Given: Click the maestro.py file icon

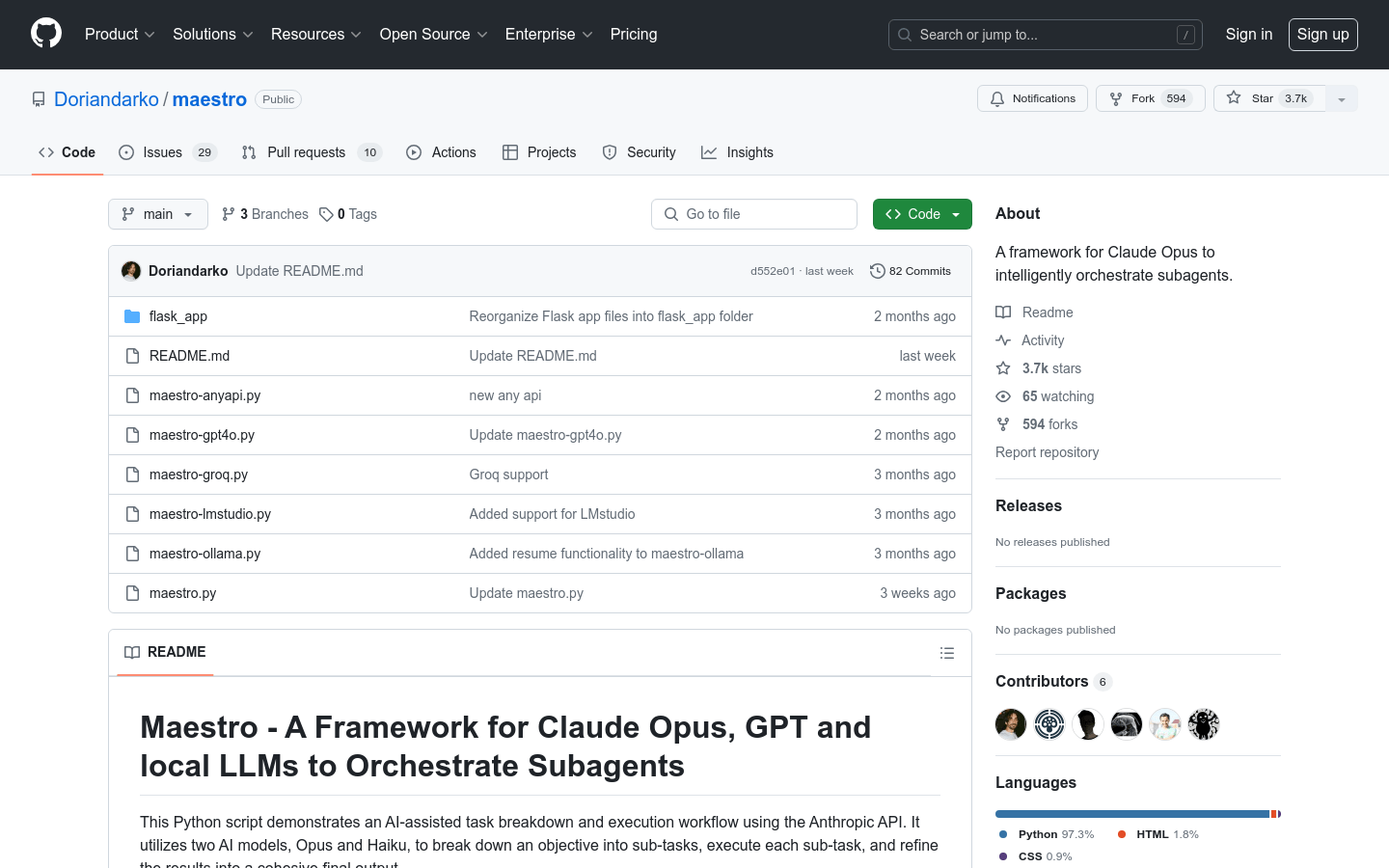Looking at the screenshot, I should tap(132, 593).
